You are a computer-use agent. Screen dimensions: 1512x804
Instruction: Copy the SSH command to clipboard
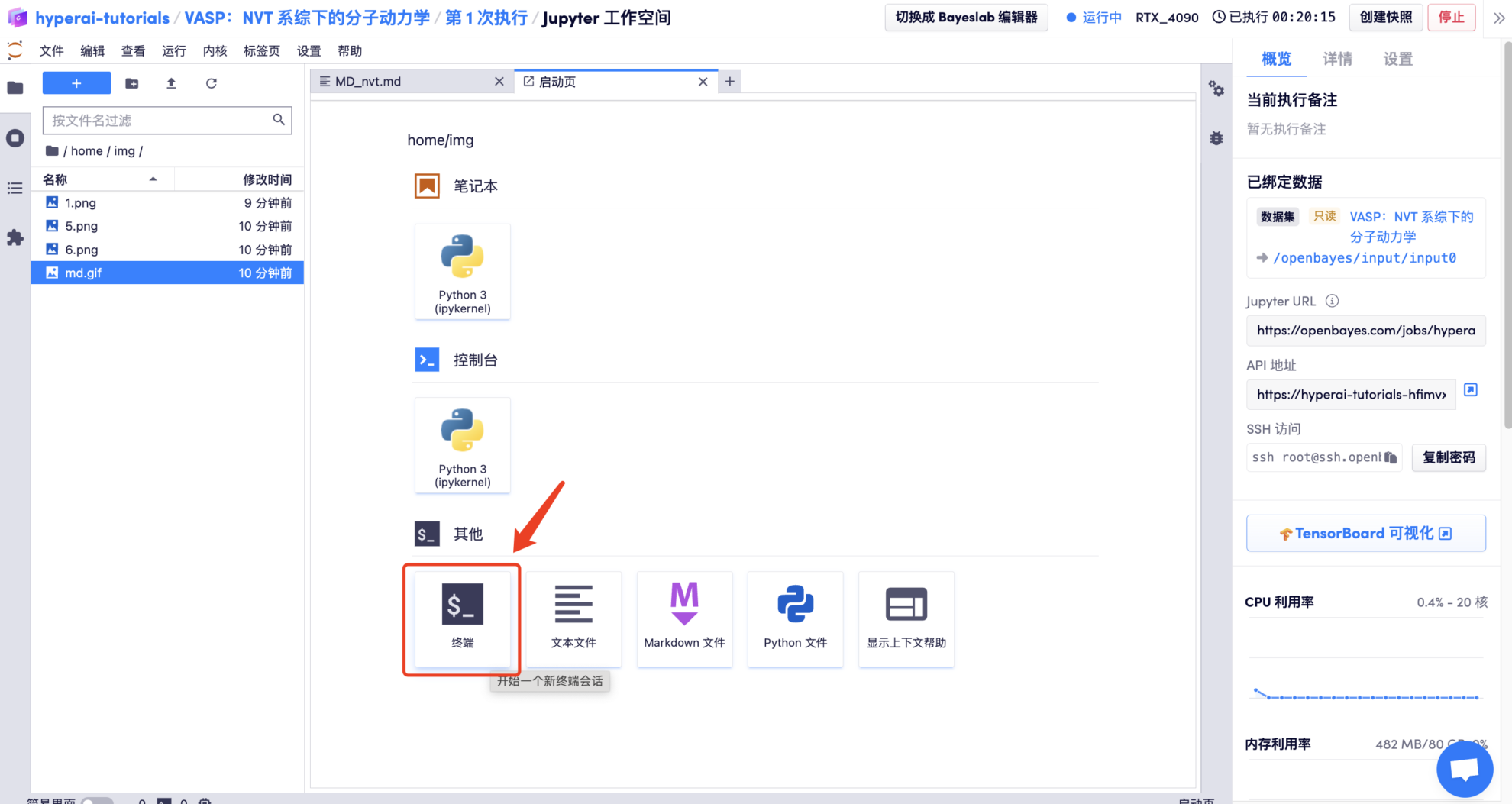(1391, 457)
